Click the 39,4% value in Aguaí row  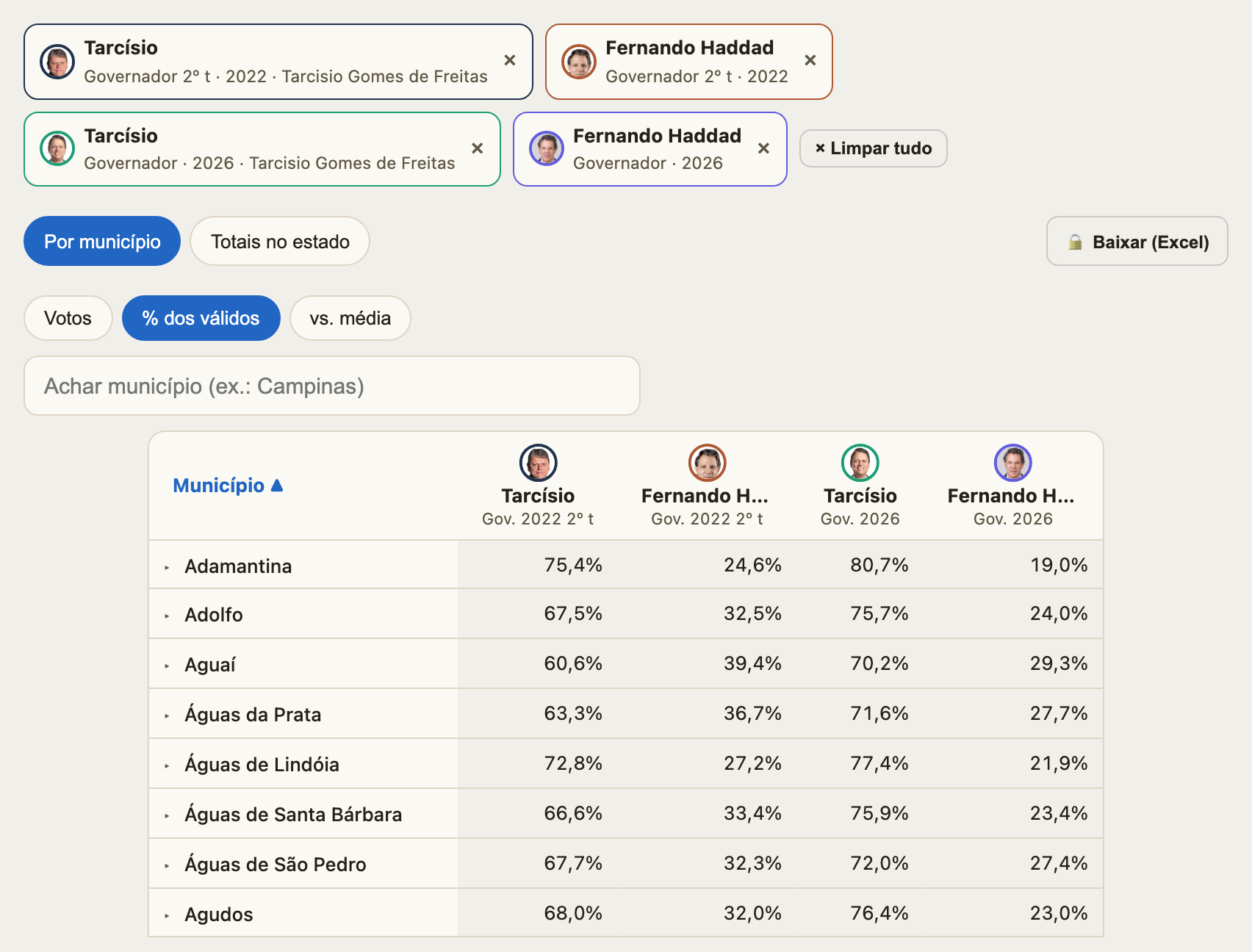click(x=752, y=663)
